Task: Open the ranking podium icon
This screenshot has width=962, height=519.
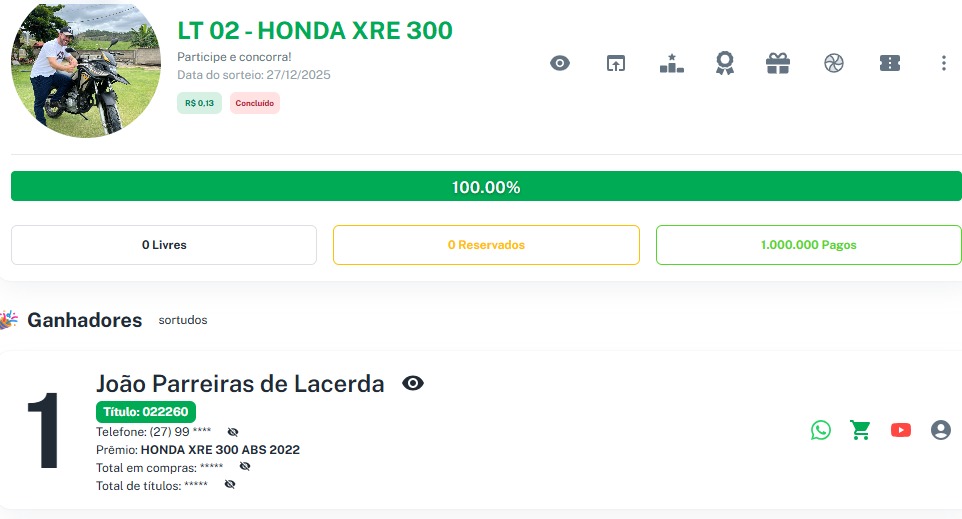Action: tap(671, 63)
